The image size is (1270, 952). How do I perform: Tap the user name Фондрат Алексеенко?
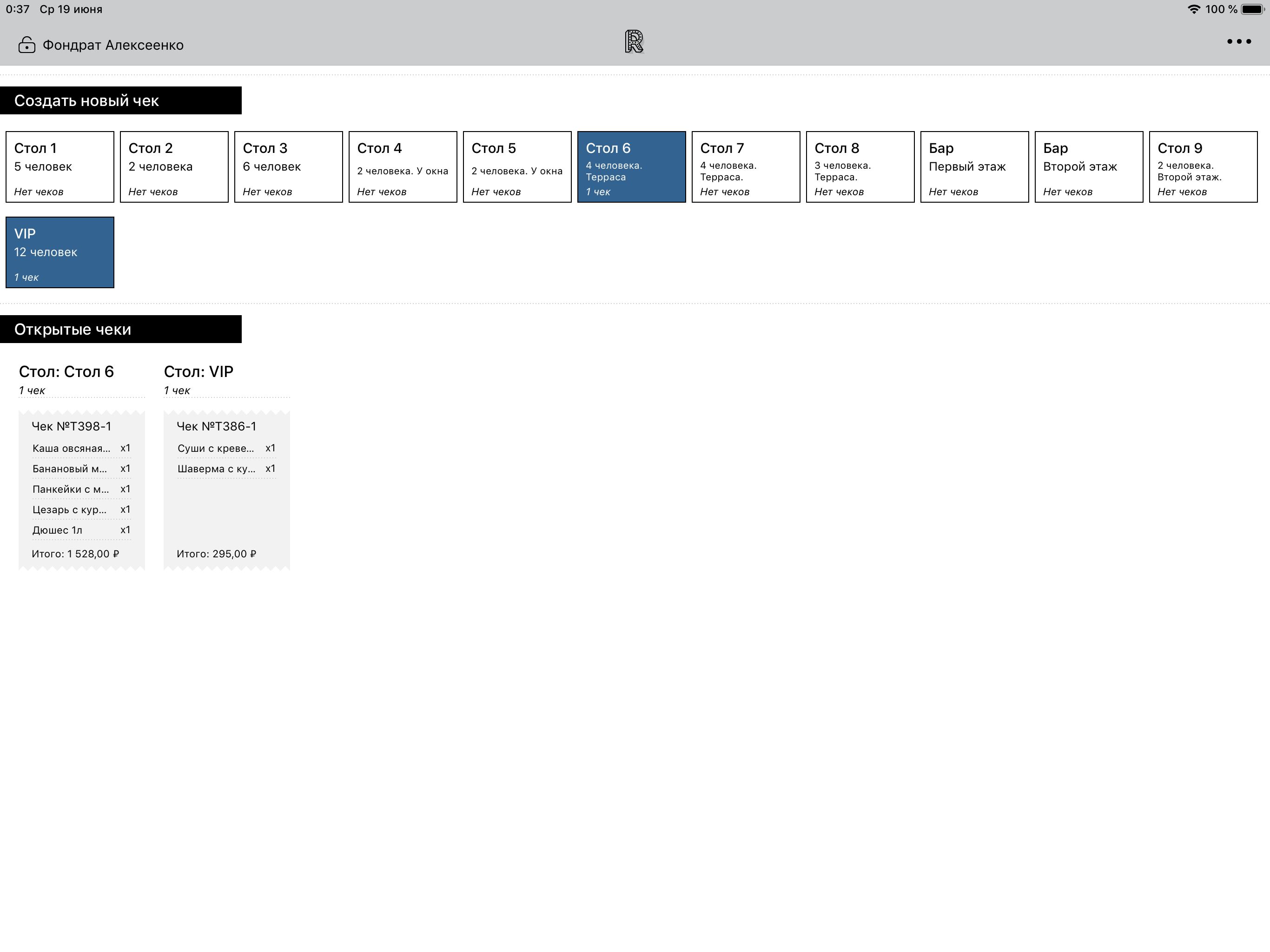[x=113, y=46]
